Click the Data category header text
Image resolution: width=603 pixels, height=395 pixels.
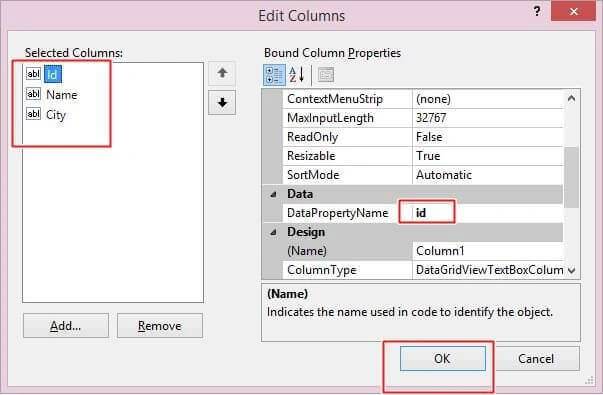(x=300, y=194)
